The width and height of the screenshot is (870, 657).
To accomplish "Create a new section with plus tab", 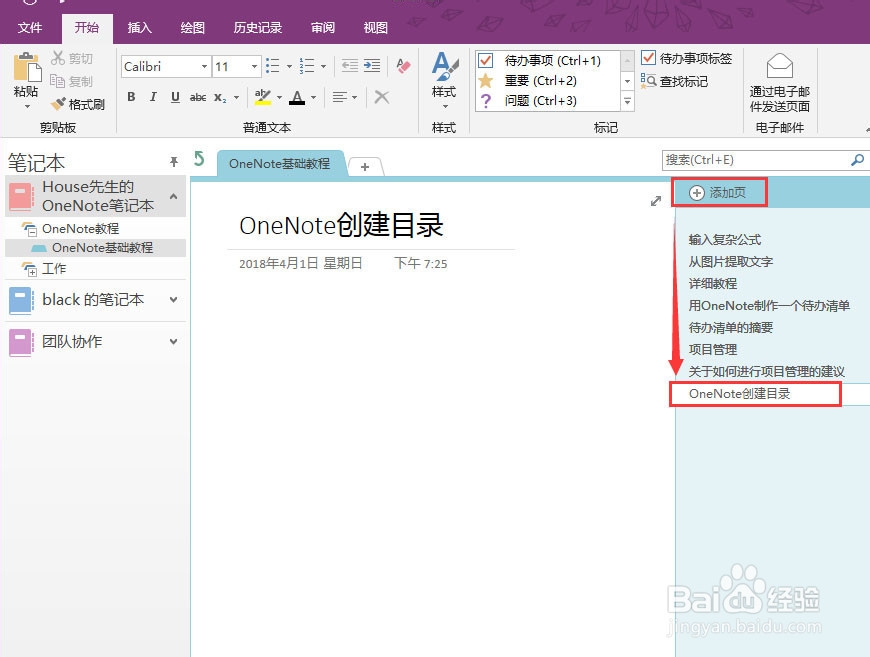I will click(365, 166).
